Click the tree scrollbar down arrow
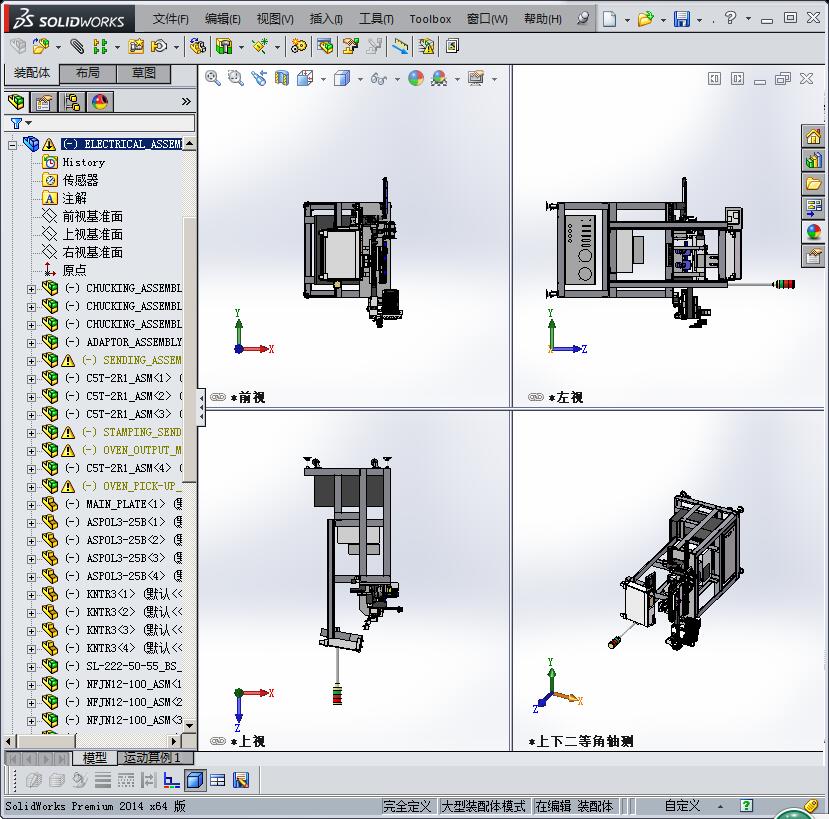829x819 pixels. coord(190,725)
